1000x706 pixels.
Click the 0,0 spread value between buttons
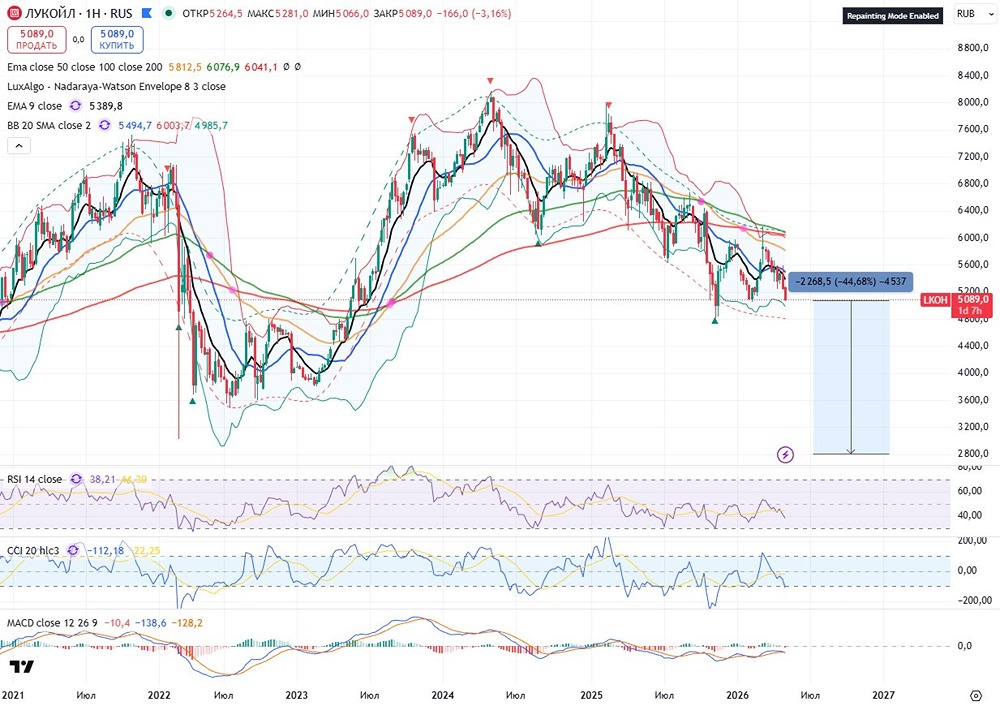(x=78, y=40)
